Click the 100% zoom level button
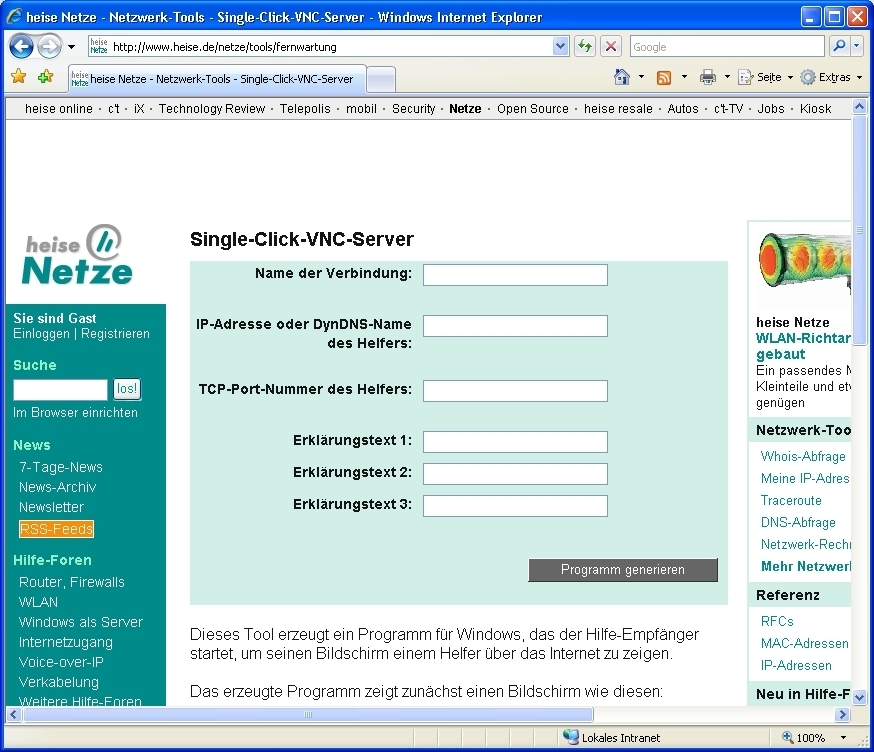 click(x=803, y=738)
